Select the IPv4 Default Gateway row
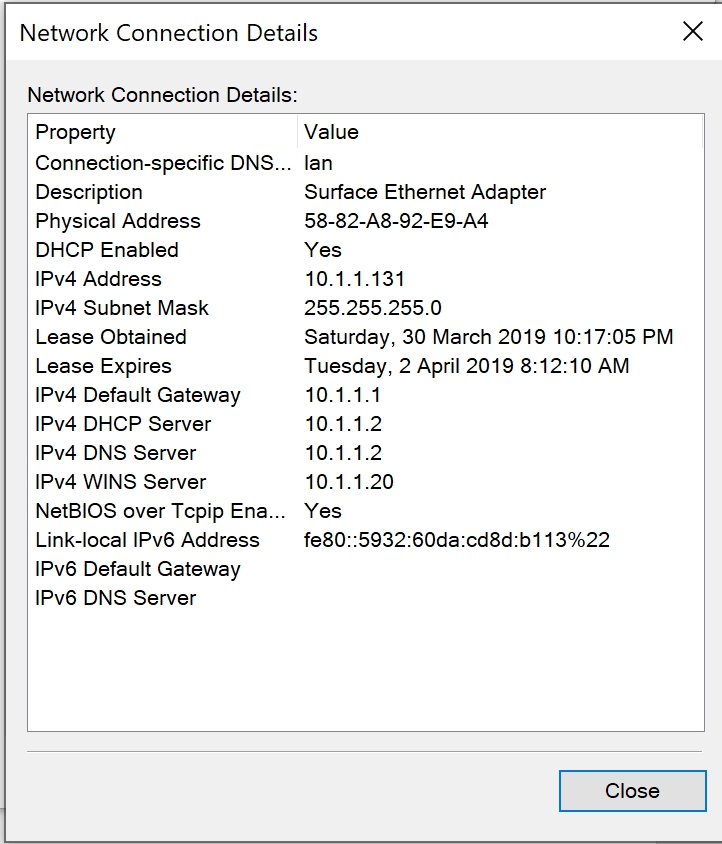 138,395
